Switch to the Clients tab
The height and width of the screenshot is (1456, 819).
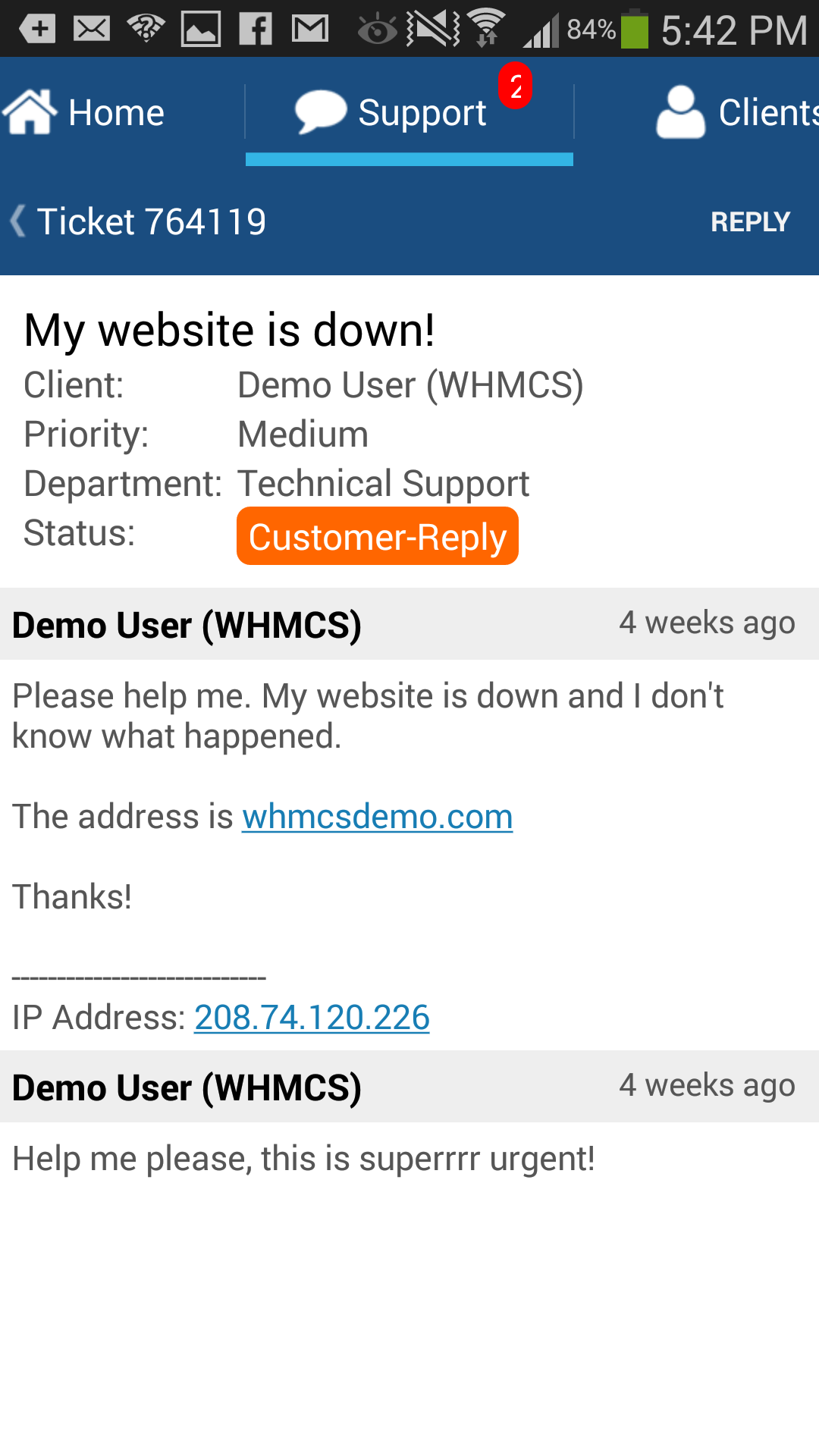[x=696, y=111]
